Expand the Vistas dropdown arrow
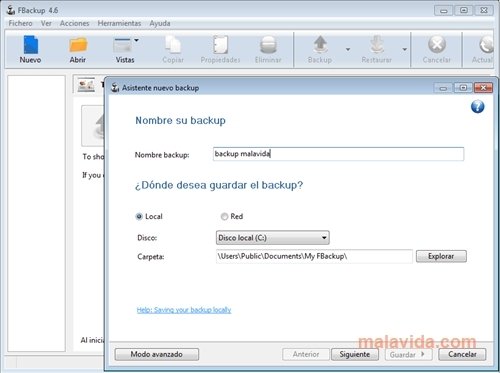 click(136, 40)
